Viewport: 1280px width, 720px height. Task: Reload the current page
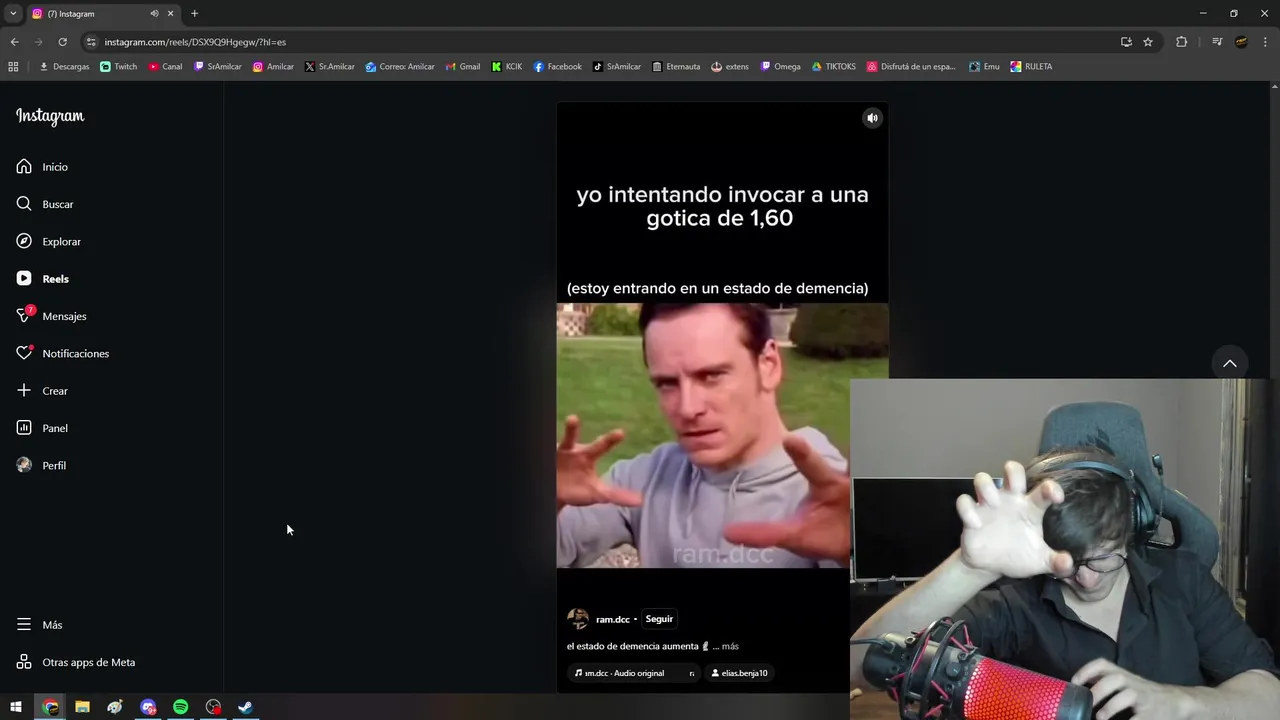coord(62,42)
